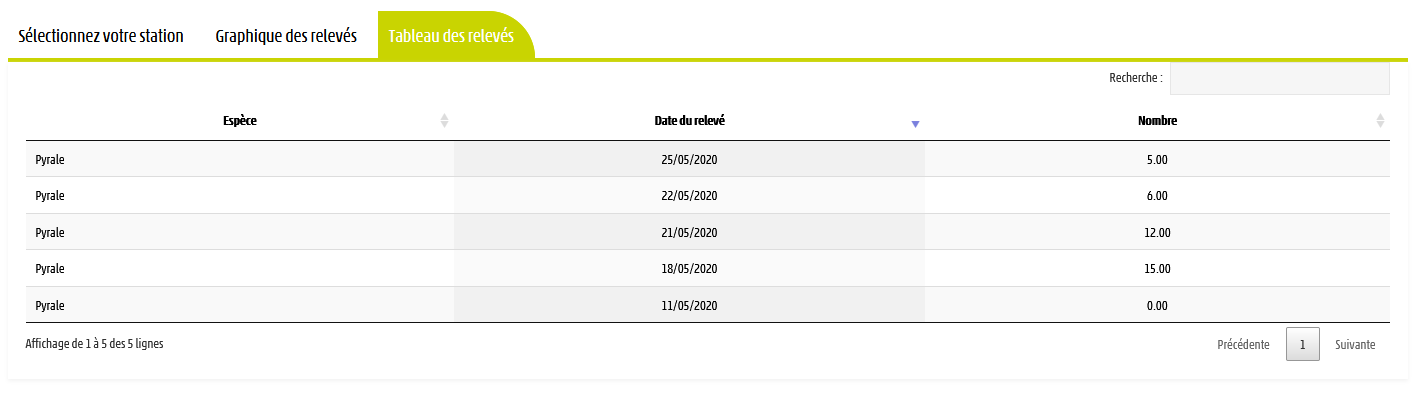Select page number 1 button
1419x393 pixels.
pos(1302,345)
